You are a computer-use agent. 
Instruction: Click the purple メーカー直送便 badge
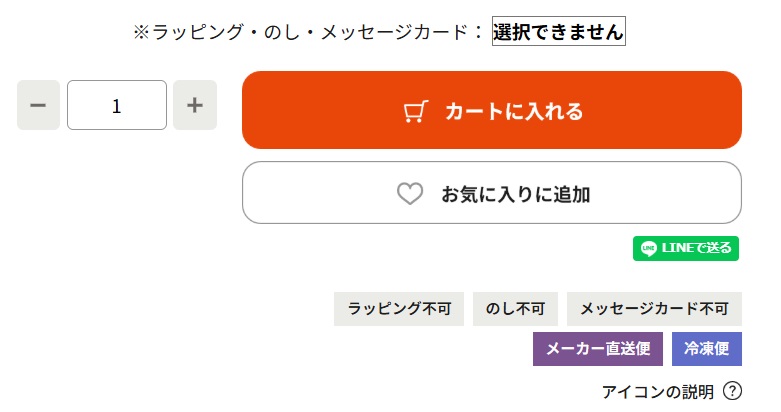[600, 349]
